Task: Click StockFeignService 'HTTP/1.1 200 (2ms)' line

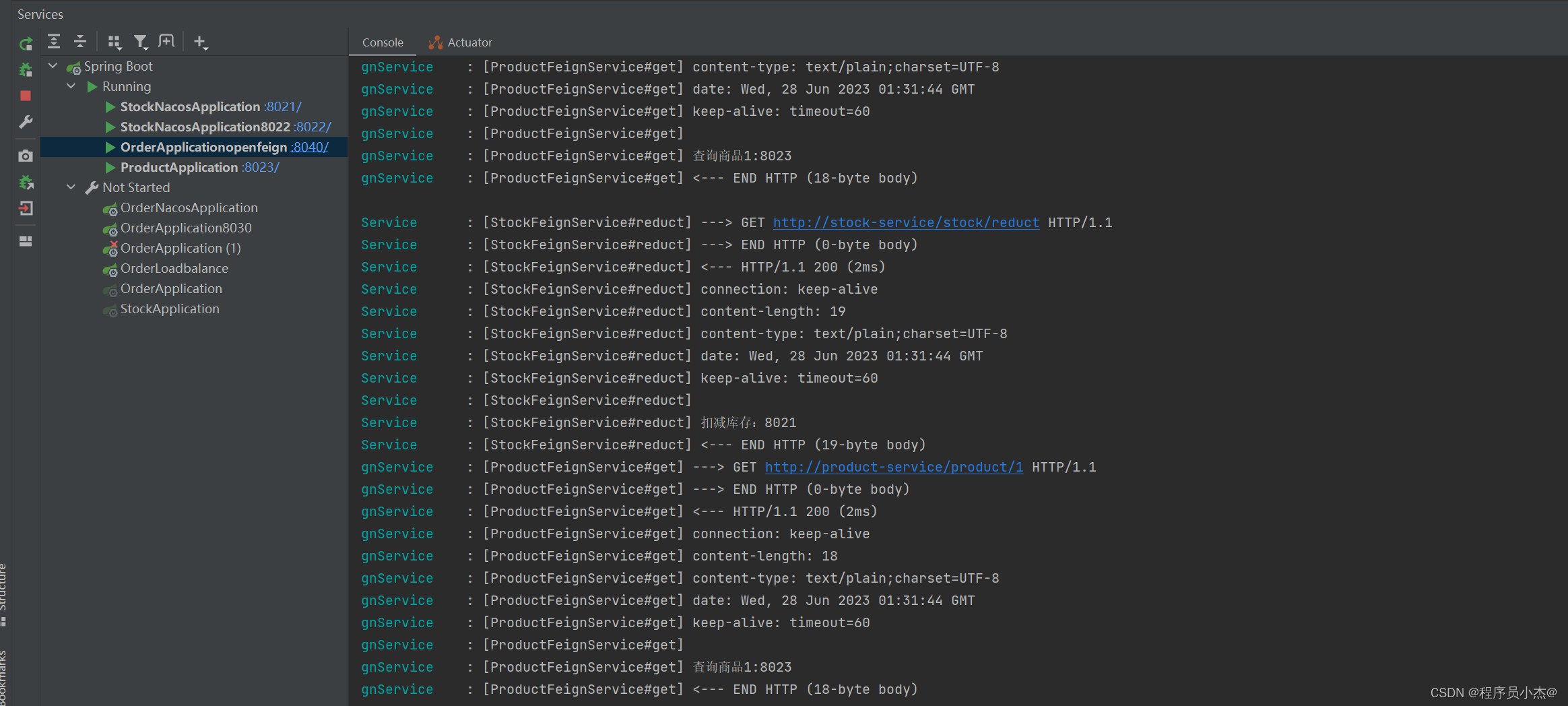Action: click(x=793, y=267)
